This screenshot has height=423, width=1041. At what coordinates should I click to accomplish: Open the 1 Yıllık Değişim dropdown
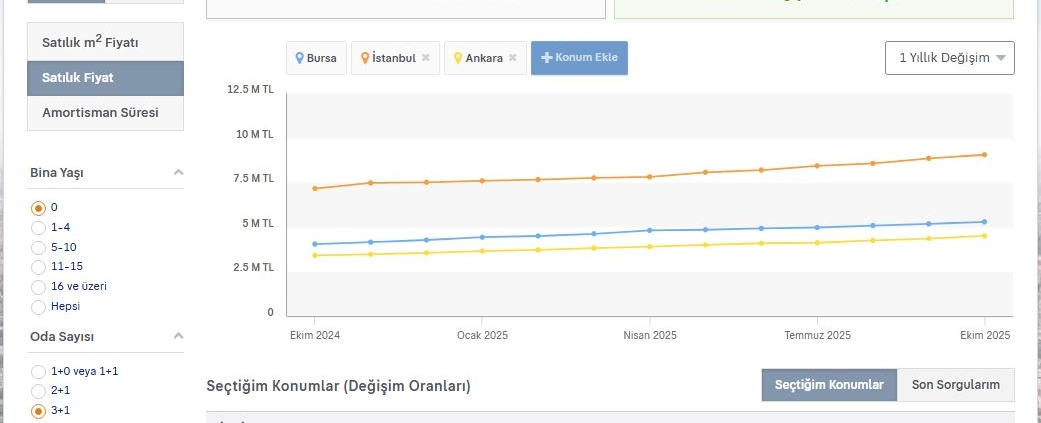[x=949, y=58]
